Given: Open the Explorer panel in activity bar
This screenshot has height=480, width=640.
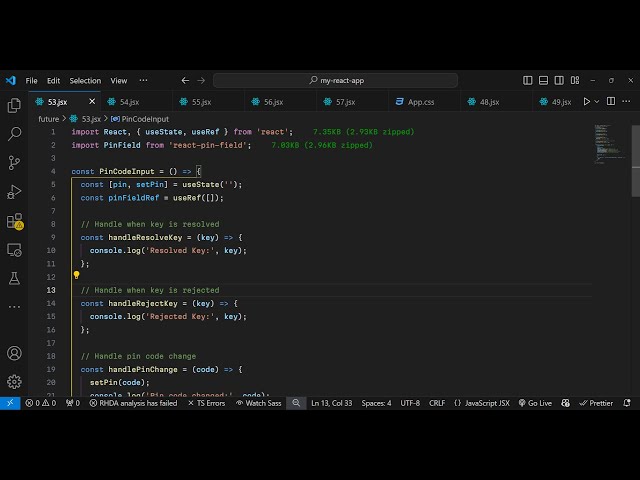Looking at the screenshot, I should click(14, 104).
